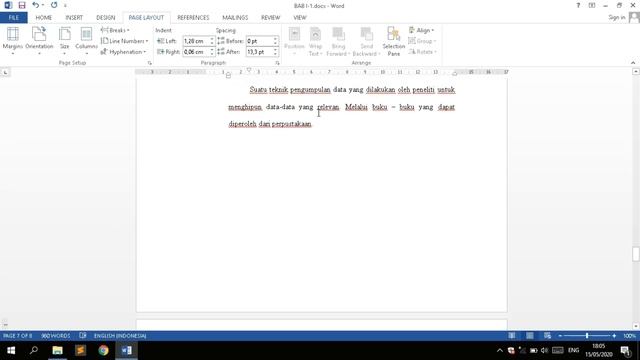The height and width of the screenshot is (360, 640).
Task: Click the Save icon in Quick Access
Action: coord(22,5)
